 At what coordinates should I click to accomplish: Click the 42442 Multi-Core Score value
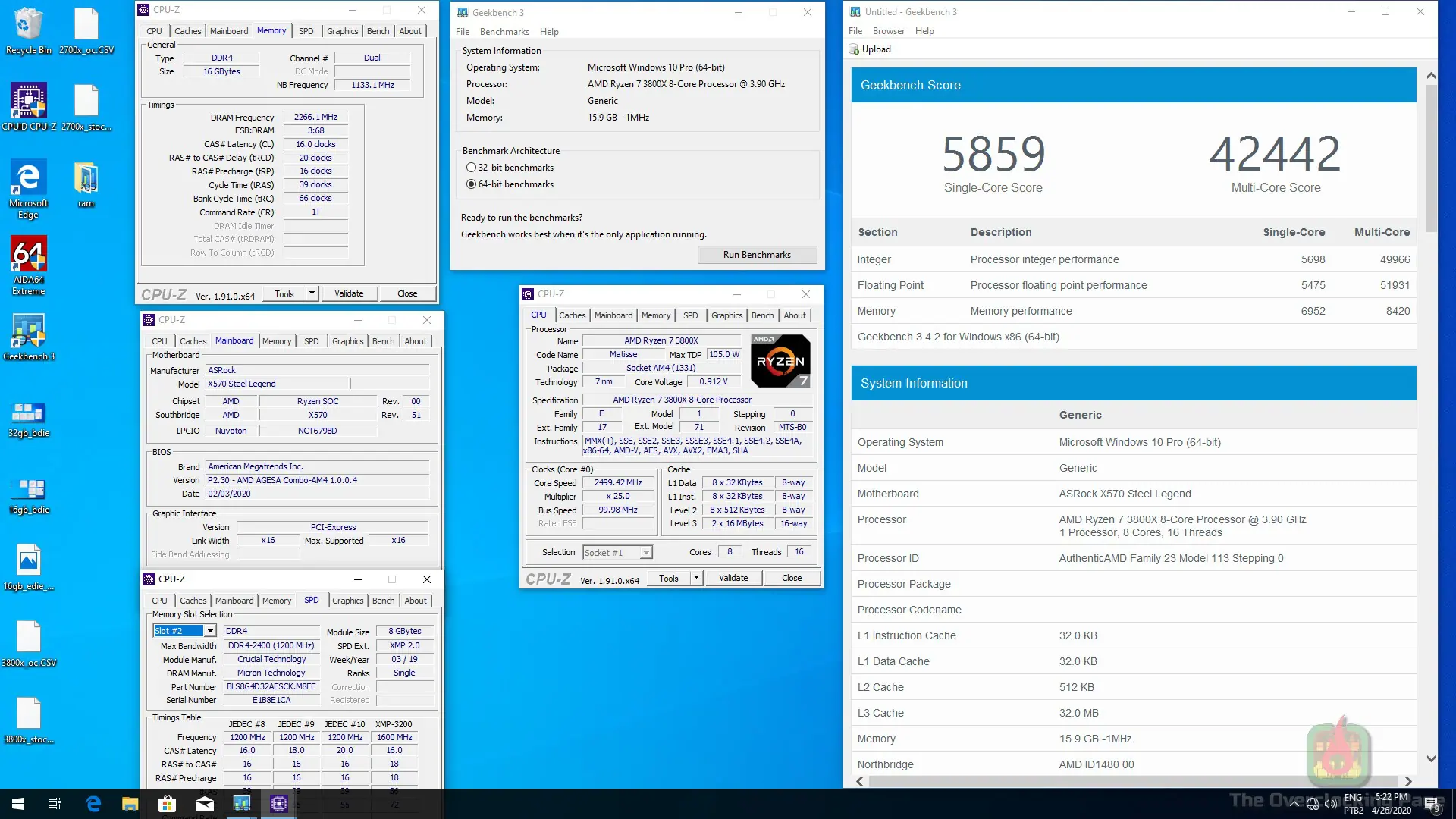pos(1276,154)
